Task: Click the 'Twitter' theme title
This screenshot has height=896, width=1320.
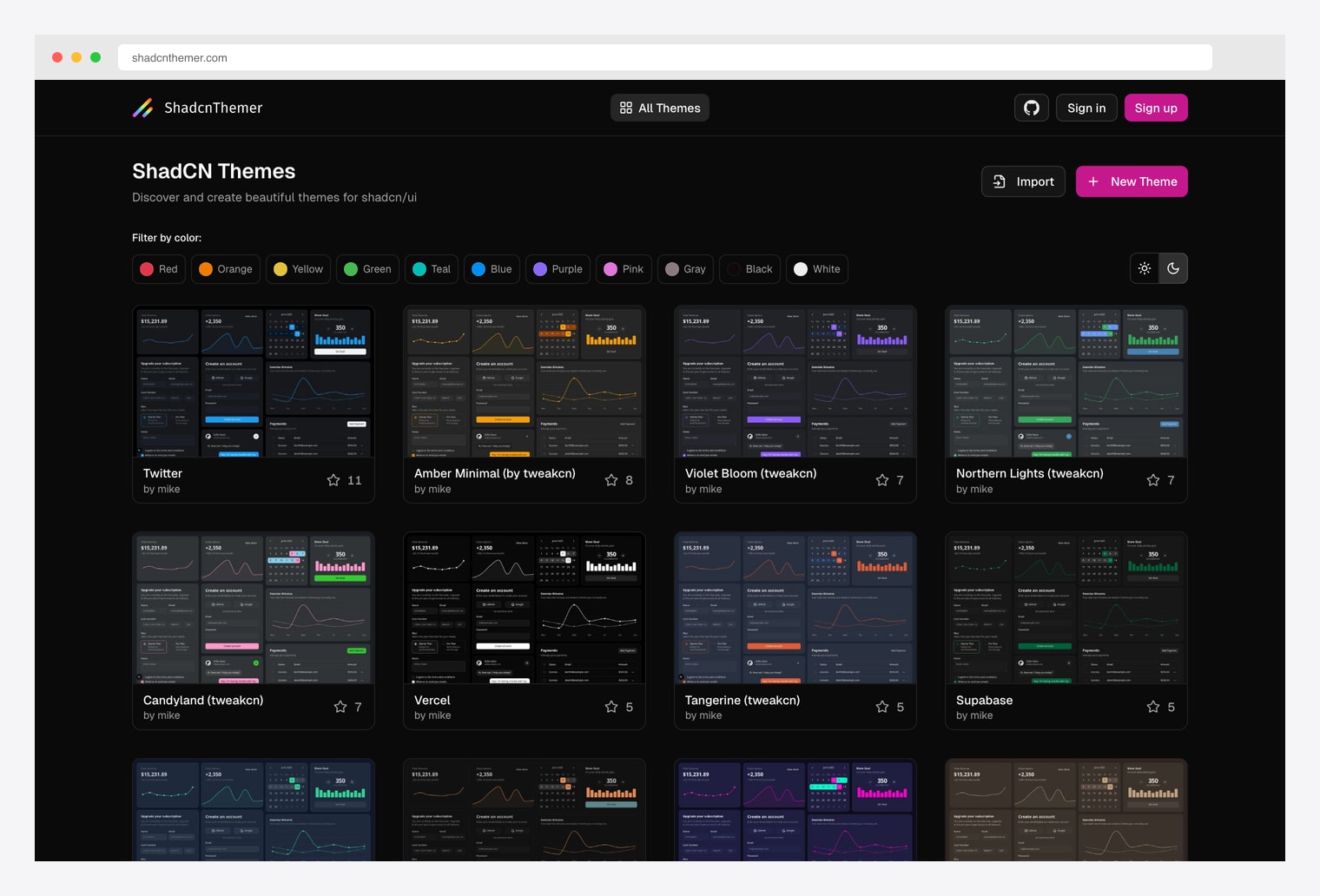Action: point(162,473)
